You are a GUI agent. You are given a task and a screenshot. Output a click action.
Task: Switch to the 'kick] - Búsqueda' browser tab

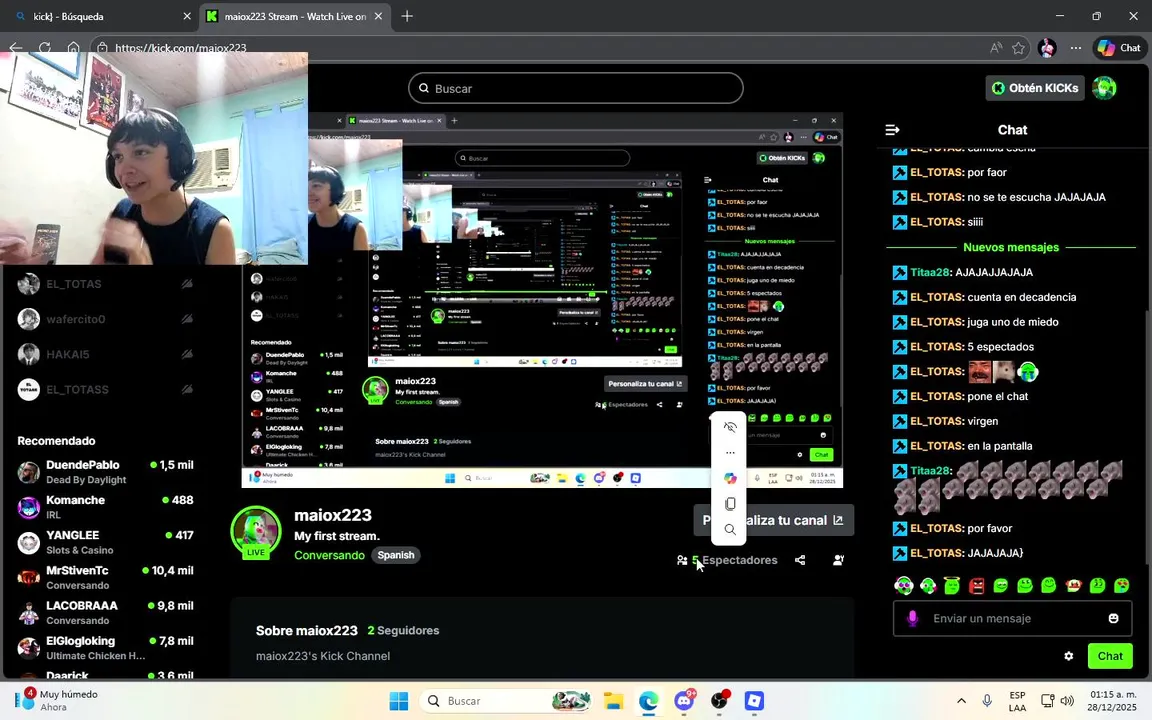101,16
